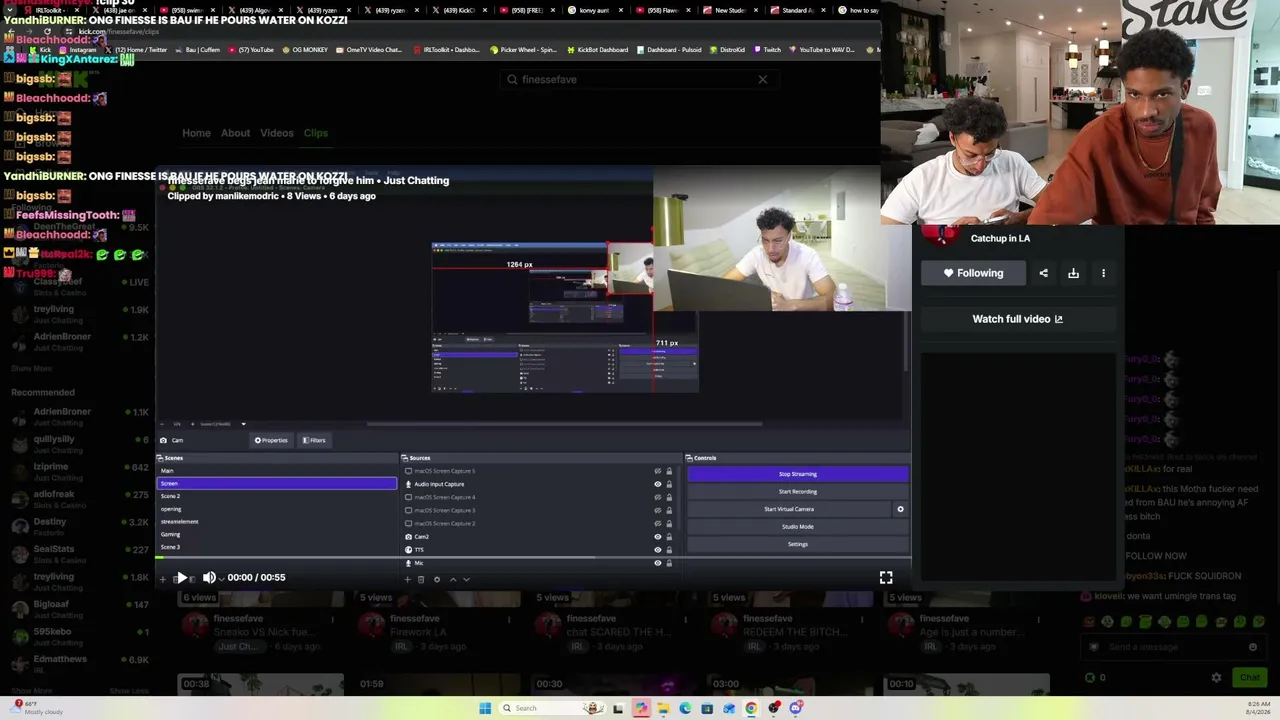Open the About channel tab
Screen dimensions: 1280x720
[235, 133]
